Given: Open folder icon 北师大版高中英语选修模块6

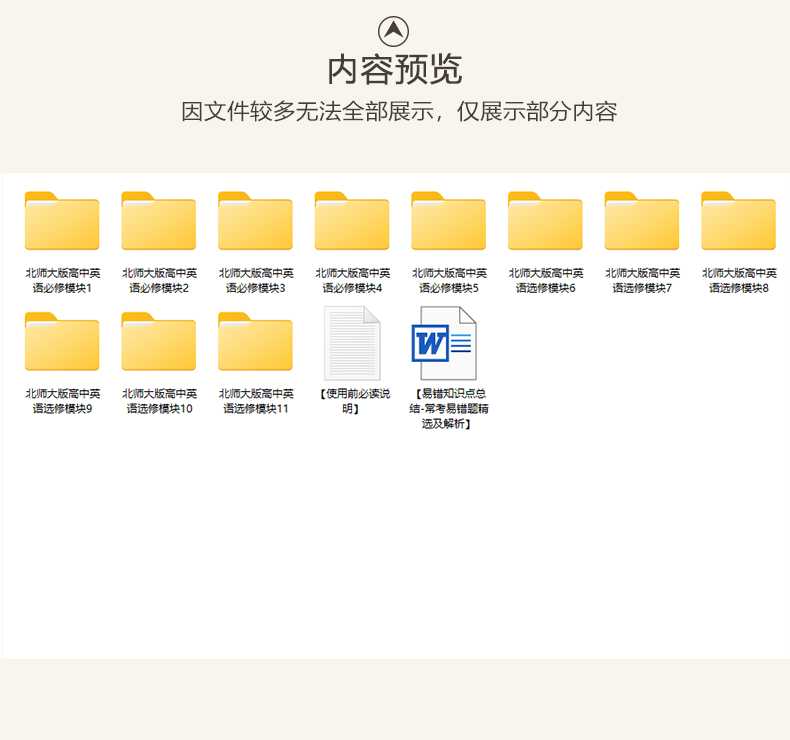Looking at the screenshot, I should tap(545, 221).
